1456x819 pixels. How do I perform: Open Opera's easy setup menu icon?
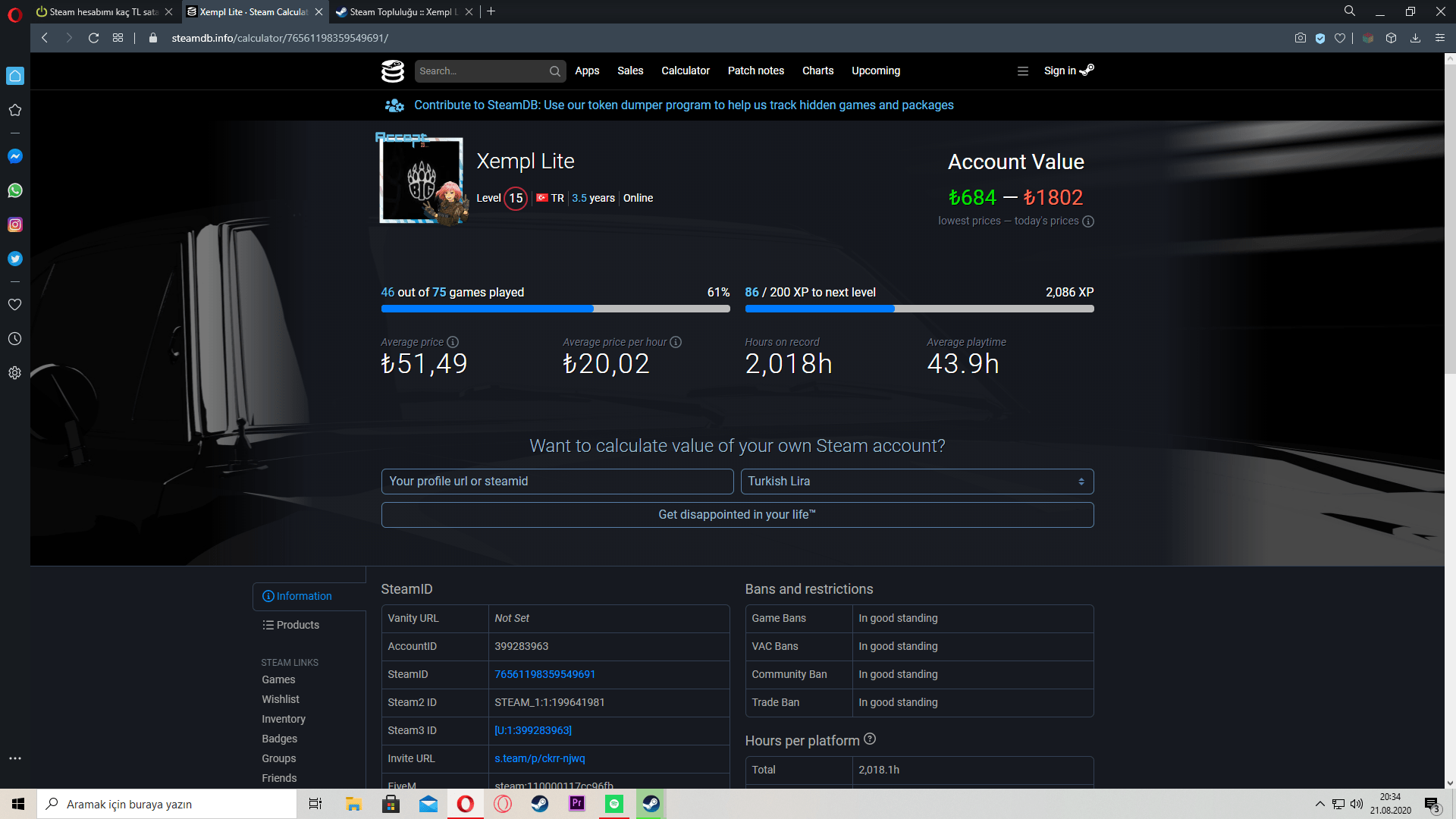coord(1439,38)
